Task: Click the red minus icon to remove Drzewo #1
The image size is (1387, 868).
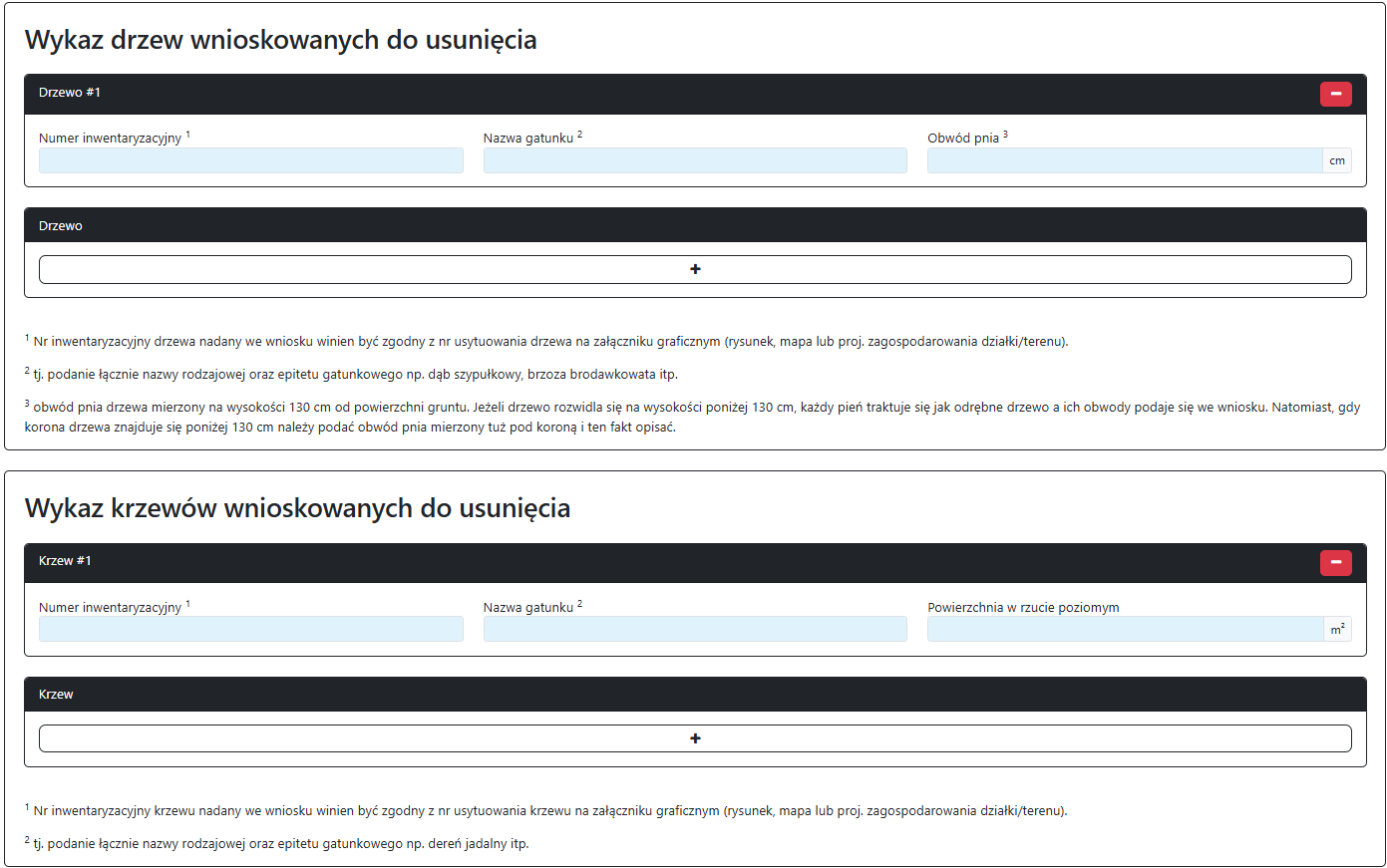Action: pyautogui.click(x=1335, y=93)
